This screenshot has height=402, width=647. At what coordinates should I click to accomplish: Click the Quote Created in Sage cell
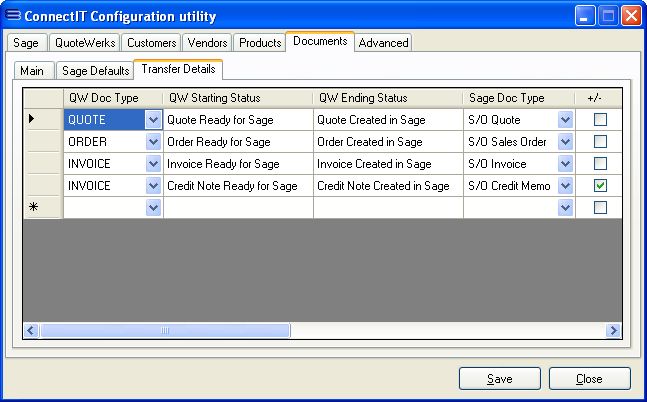click(388, 120)
